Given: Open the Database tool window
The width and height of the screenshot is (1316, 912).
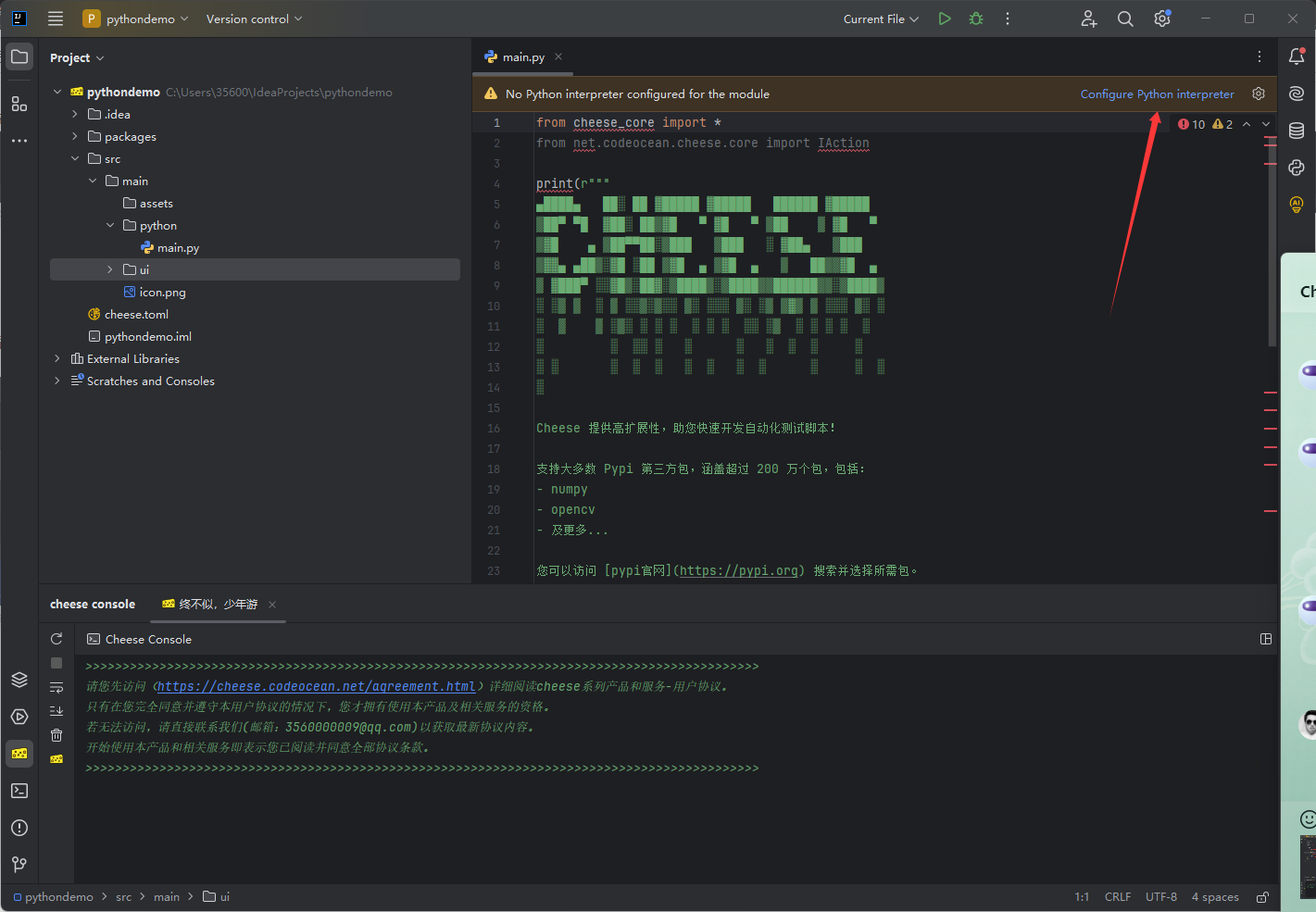Looking at the screenshot, I should point(1297,131).
